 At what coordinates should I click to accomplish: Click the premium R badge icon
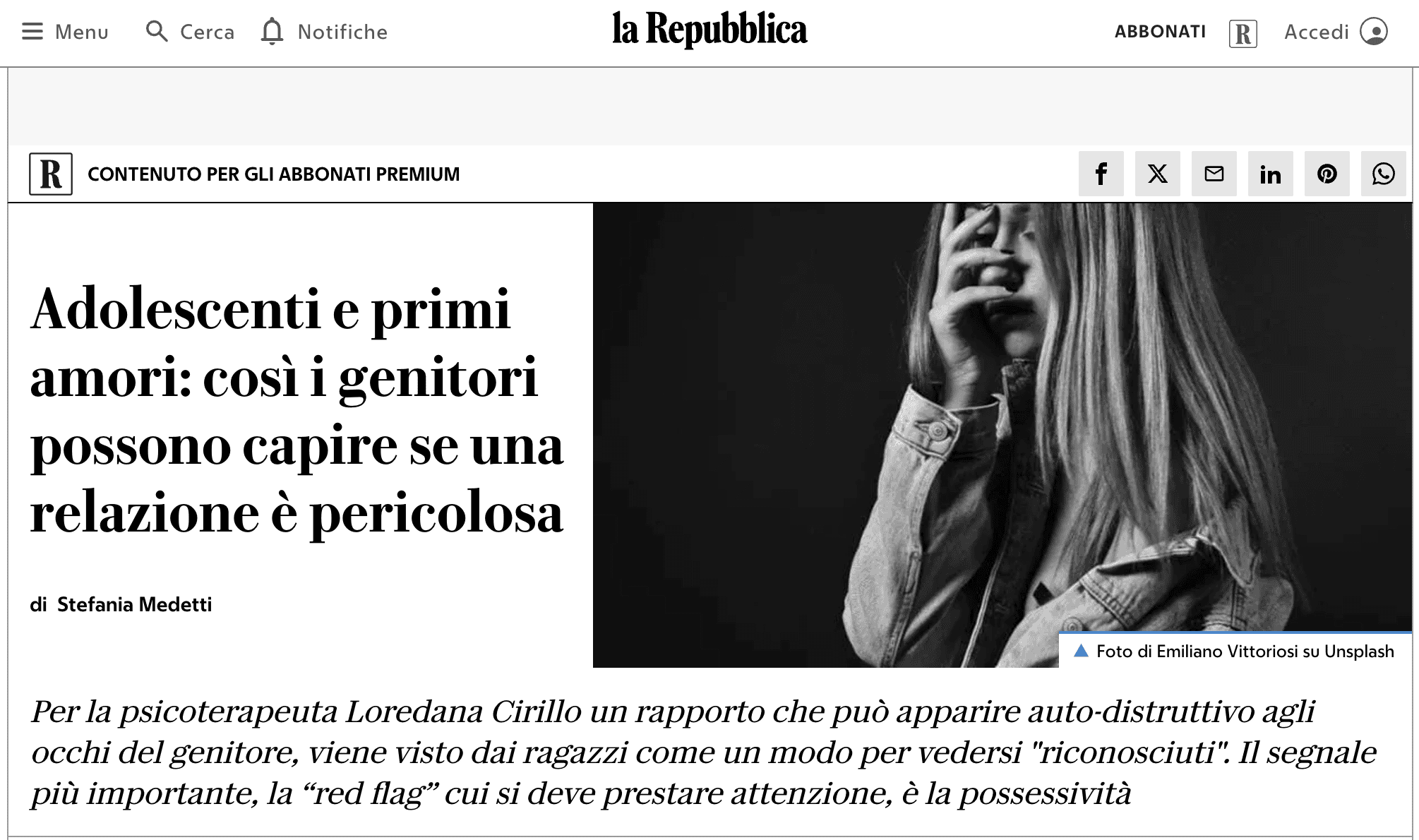[51, 174]
